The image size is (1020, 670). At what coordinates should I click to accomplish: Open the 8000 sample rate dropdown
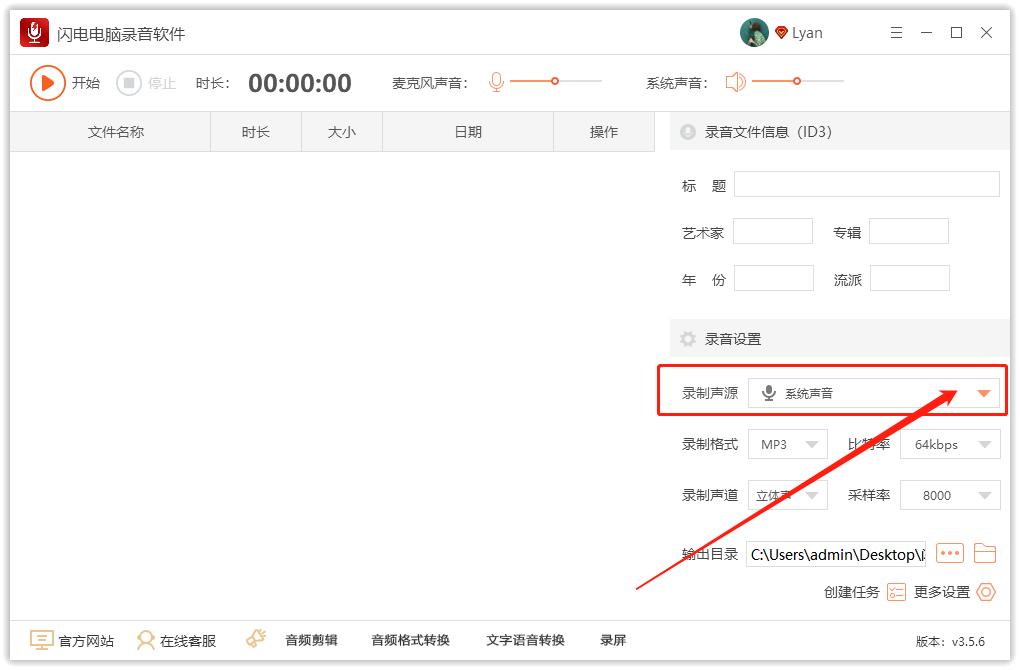pyautogui.click(x=984, y=495)
